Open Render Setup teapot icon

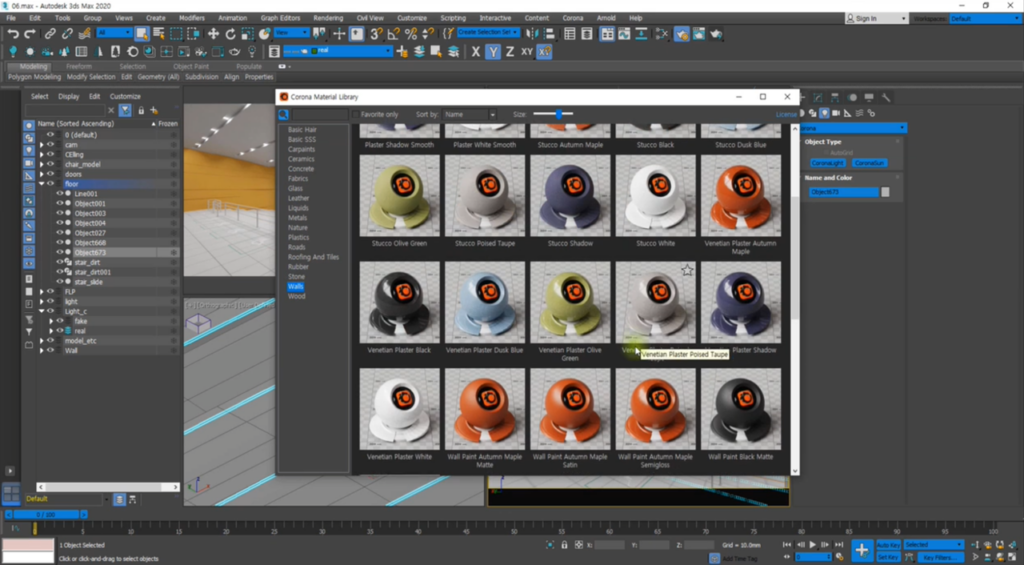(x=682, y=34)
